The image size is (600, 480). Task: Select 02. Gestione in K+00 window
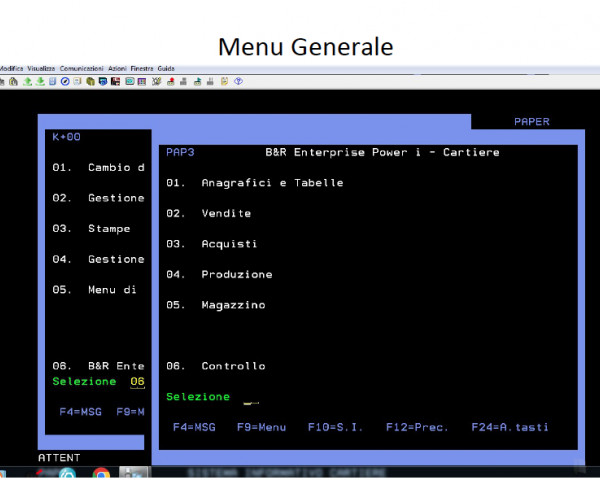[98, 198]
